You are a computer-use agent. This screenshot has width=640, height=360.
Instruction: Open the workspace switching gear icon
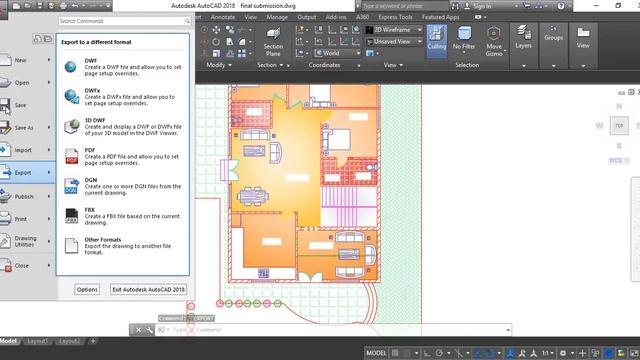[563, 353]
